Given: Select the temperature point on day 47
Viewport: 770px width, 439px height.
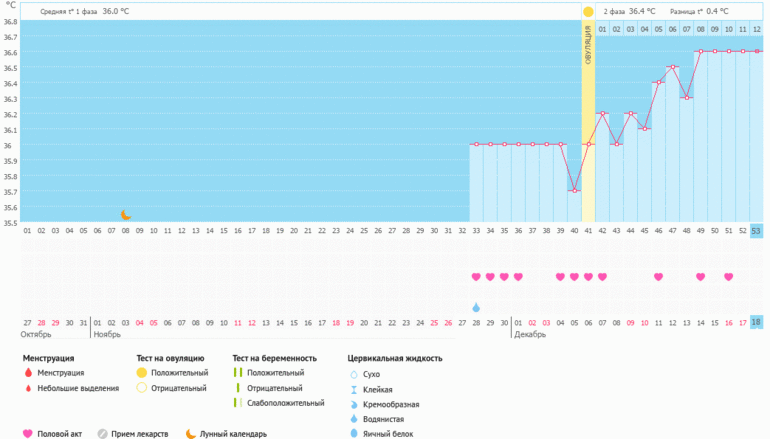Looking at the screenshot, I should [x=672, y=67].
